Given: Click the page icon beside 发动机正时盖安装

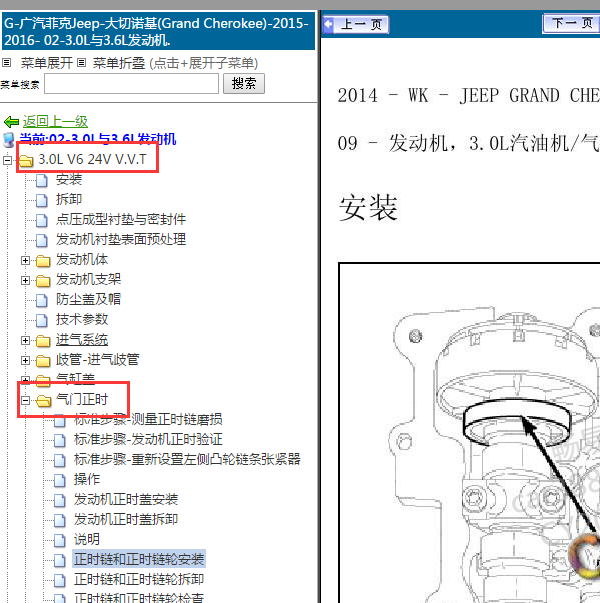Looking at the screenshot, I should (x=60, y=500).
